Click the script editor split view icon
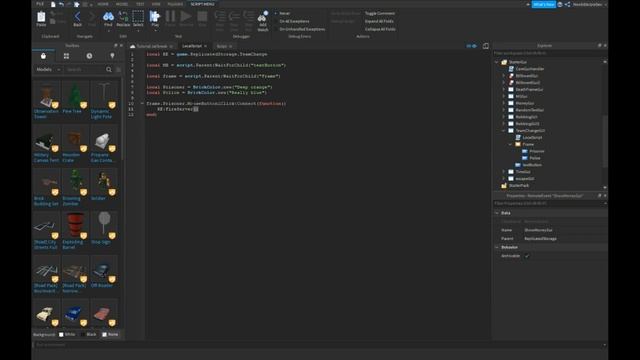This screenshot has height=360, width=640. click(x=486, y=46)
